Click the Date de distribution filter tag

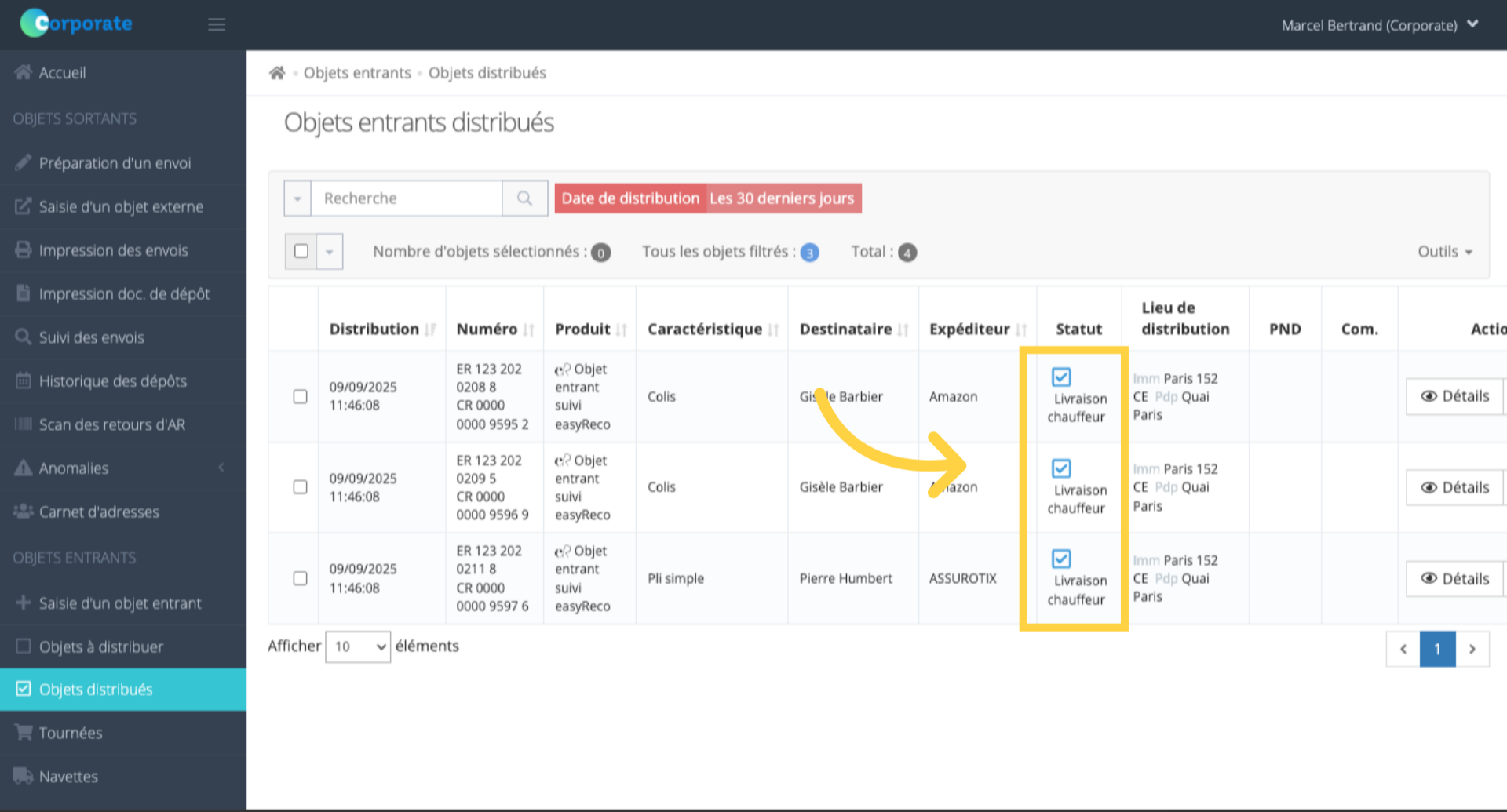pos(630,198)
